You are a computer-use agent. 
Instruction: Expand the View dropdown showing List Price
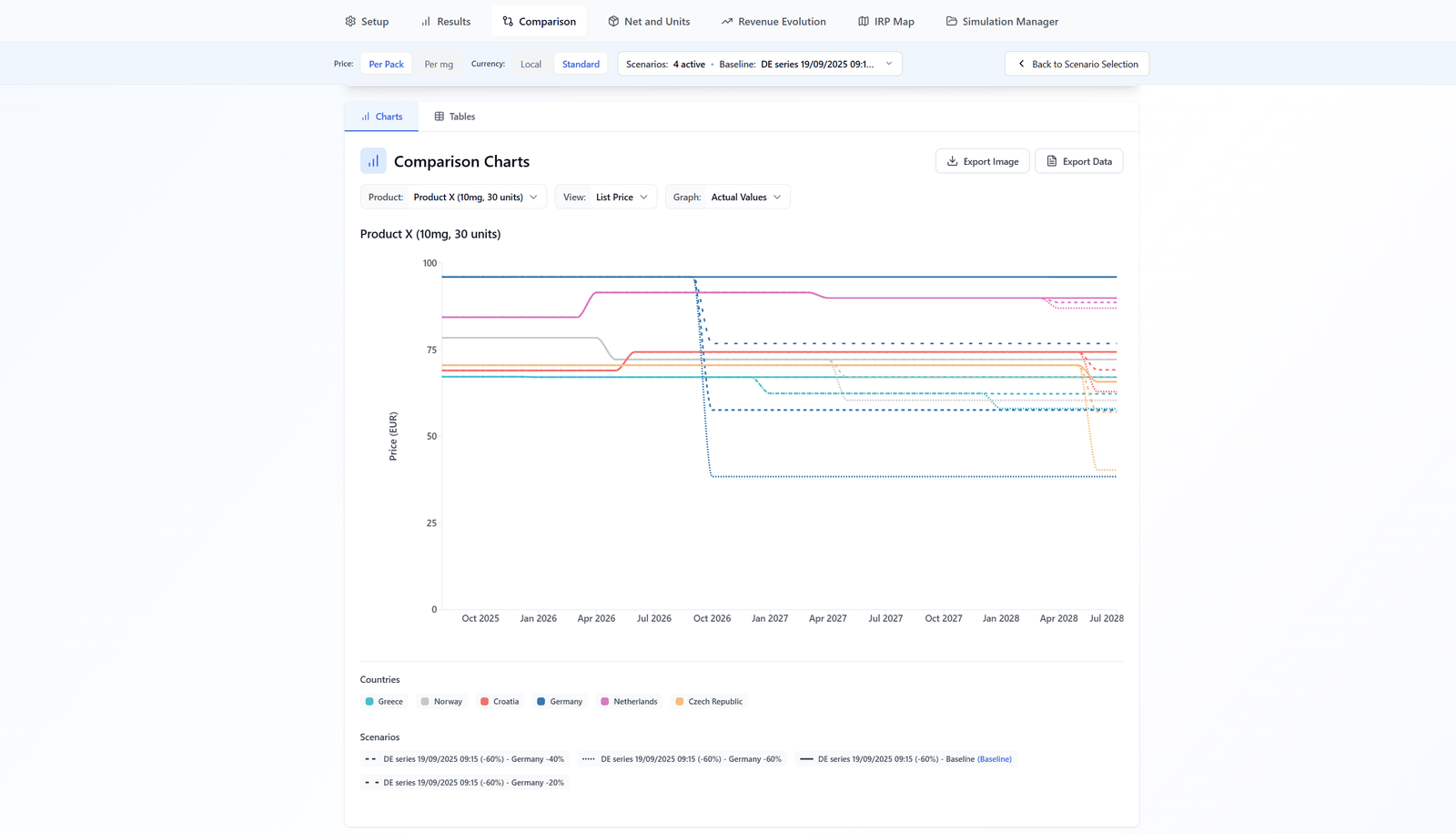[x=622, y=197]
